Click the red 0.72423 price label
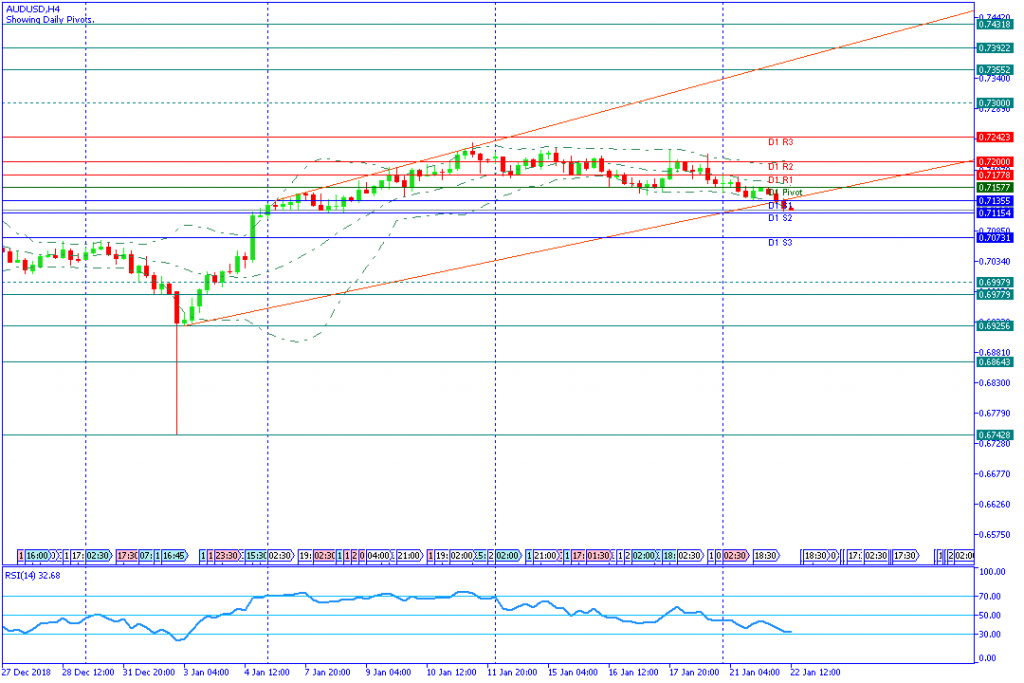Screen dimensions: 1024x683 coord(993,137)
